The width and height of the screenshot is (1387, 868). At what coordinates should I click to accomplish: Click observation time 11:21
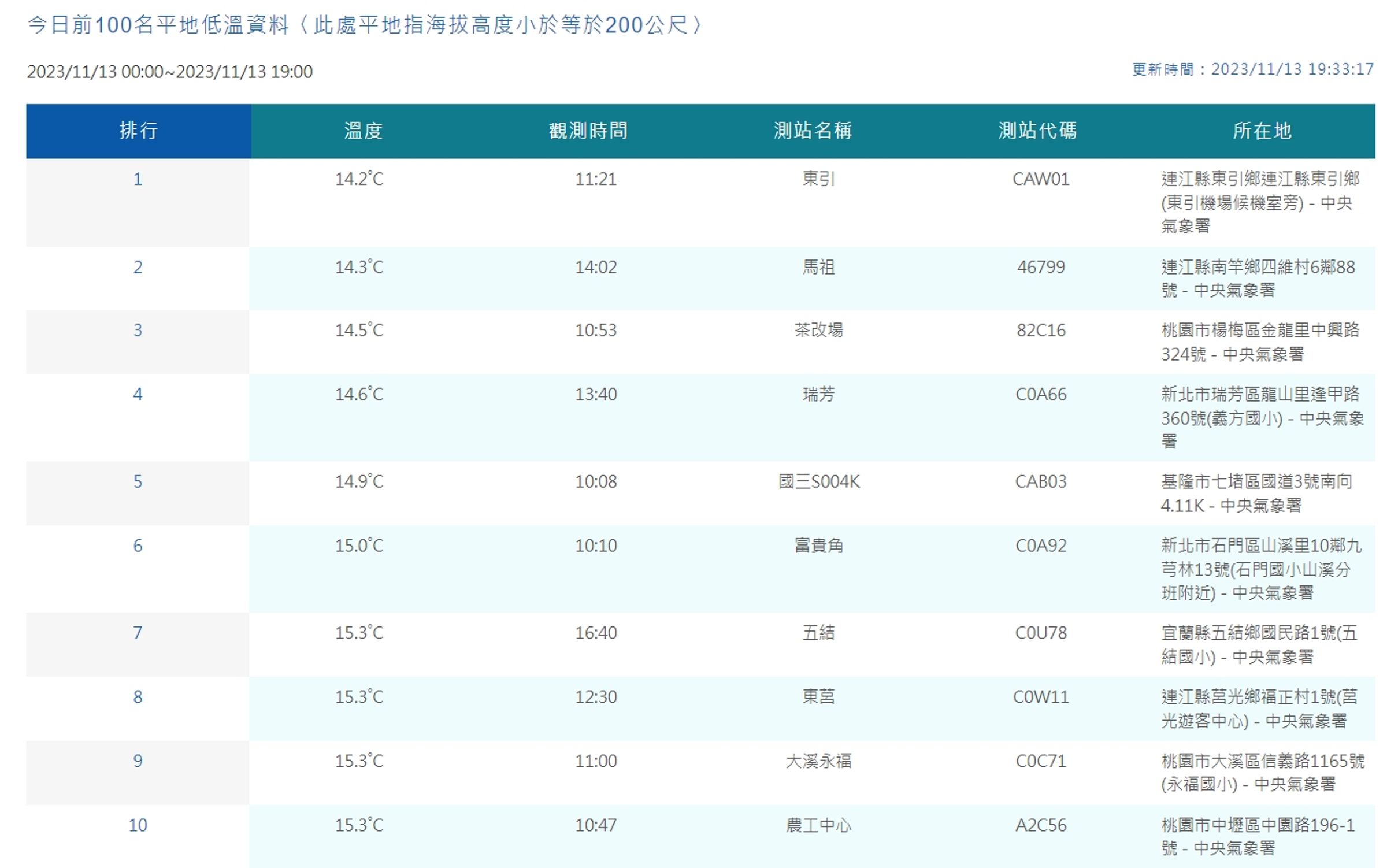point(596,179)
